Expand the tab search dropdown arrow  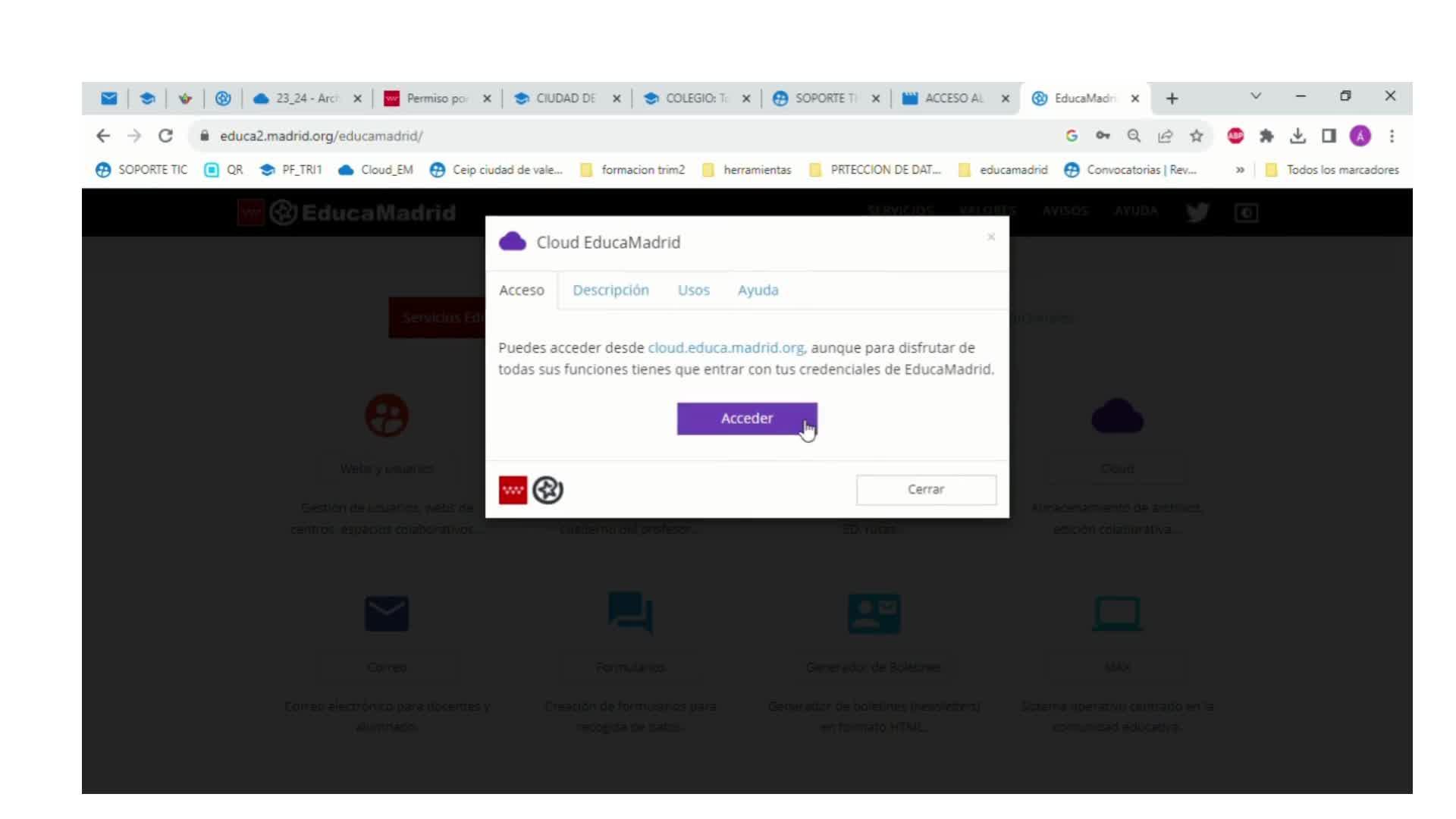1256,96
